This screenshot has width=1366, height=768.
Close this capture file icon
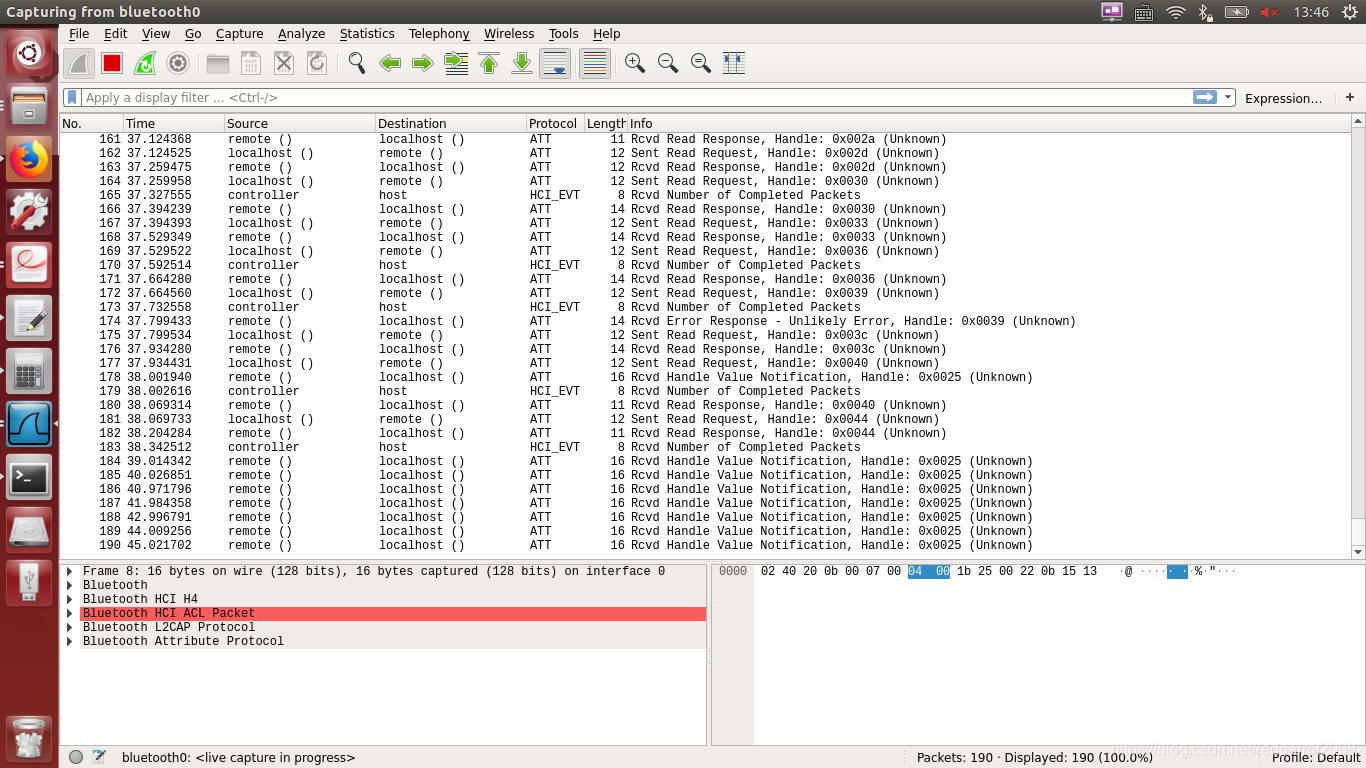[x=284, y=63]
